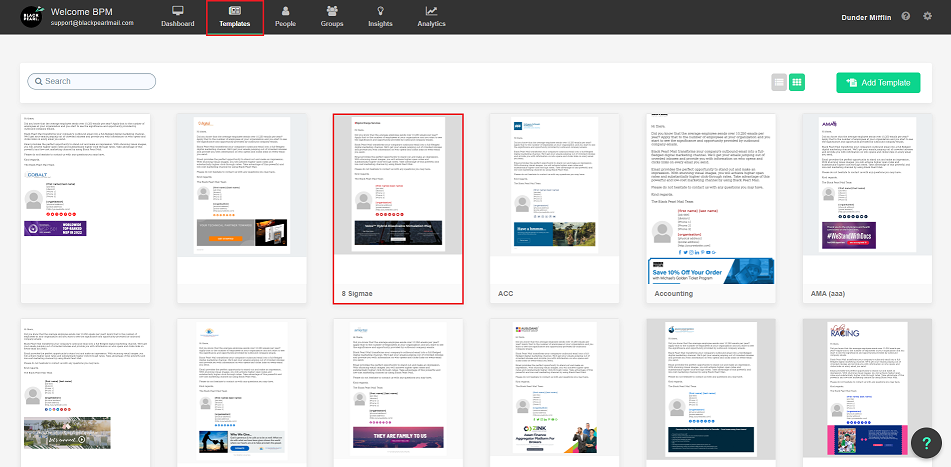Screen dimensions: 951x467
Task: Open the floating green help bubble
Action: pos(927,442)
